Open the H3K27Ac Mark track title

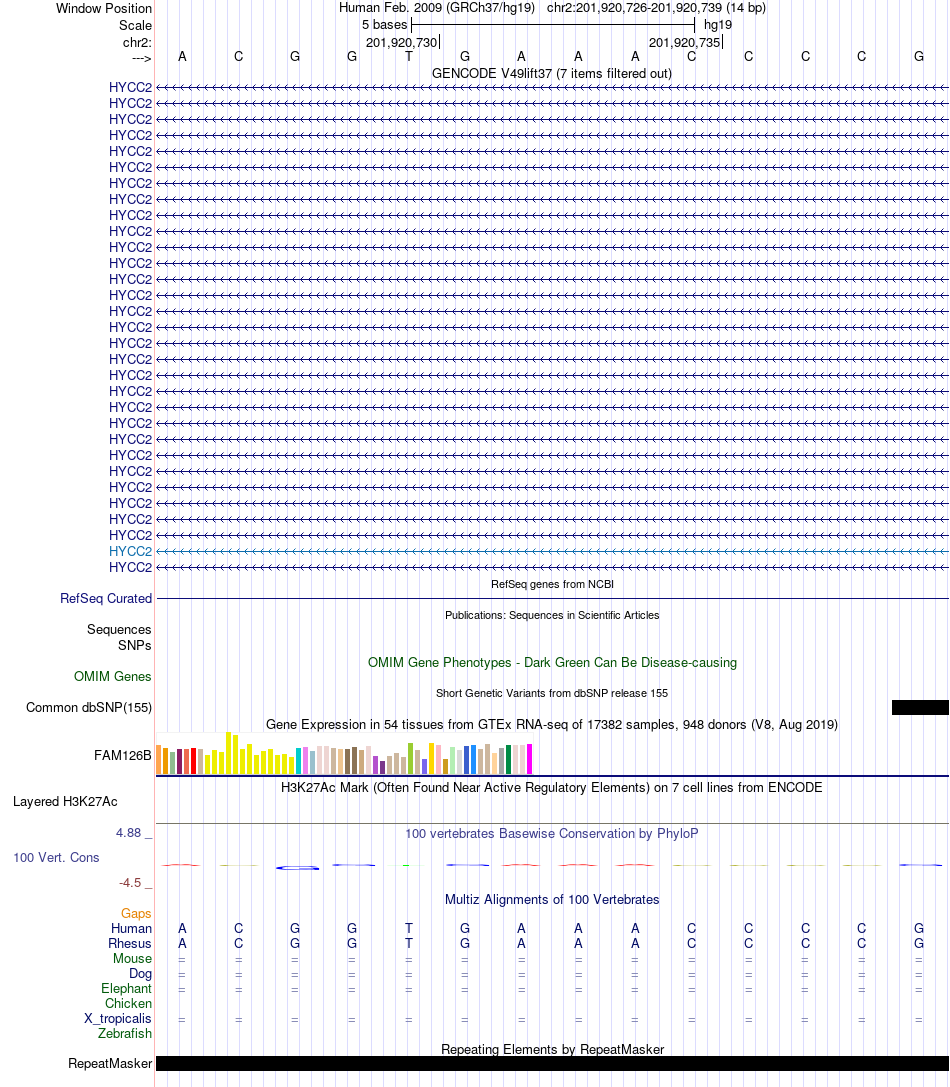coord(552,788)
